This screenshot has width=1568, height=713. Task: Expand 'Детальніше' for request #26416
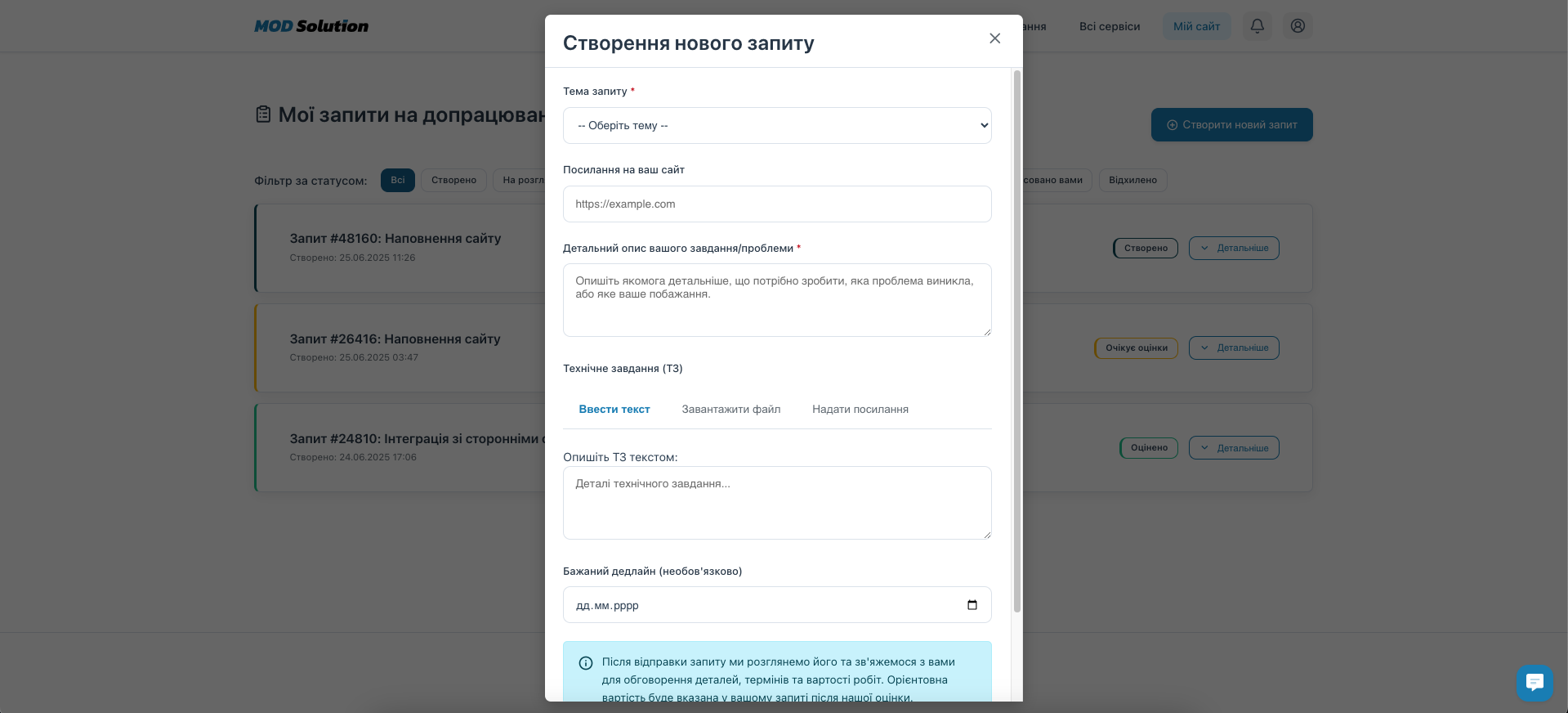[1234, 348]
